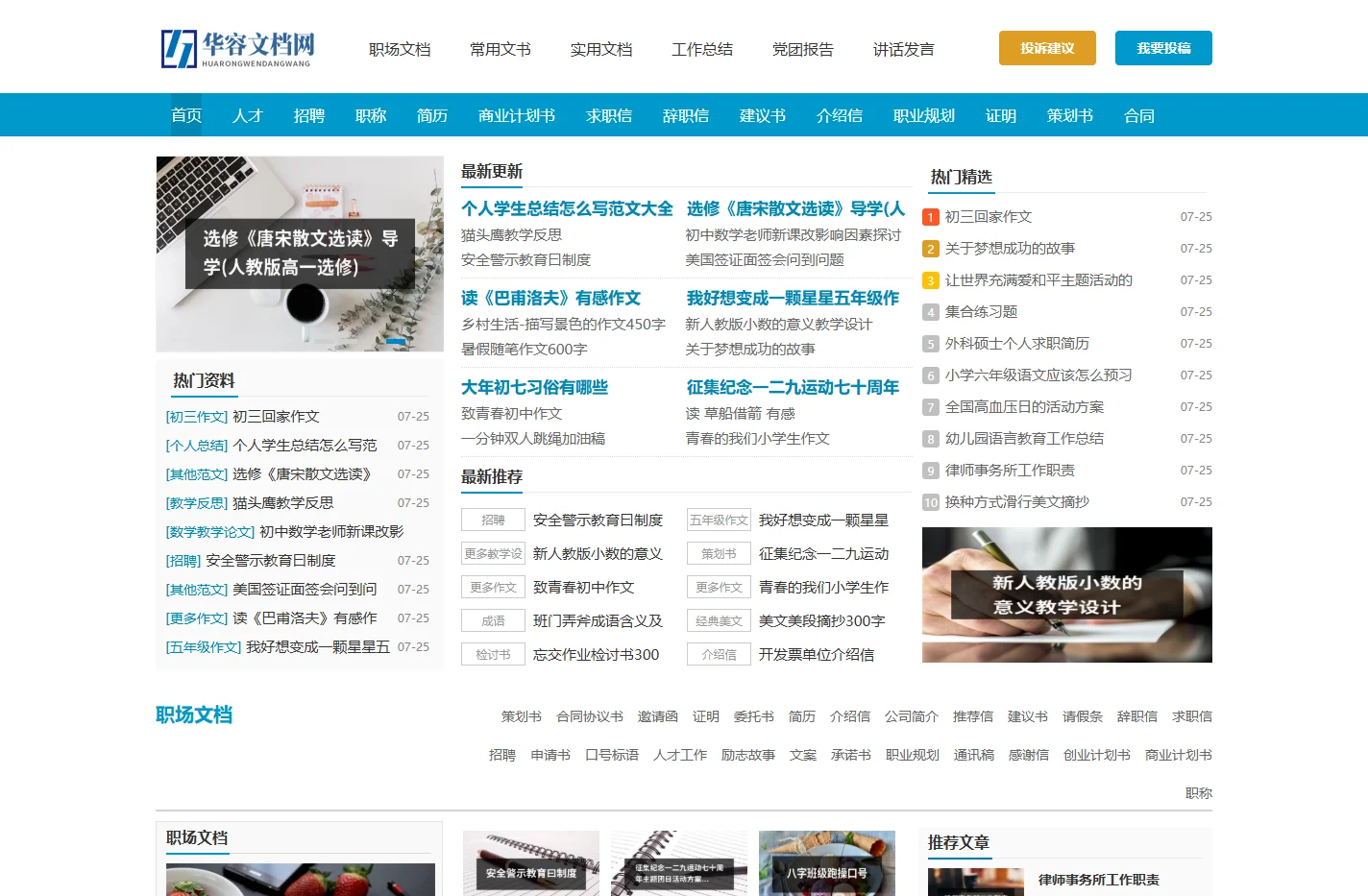Select 辞职信 in the blue navigation bar
This screenshot has height=896, width=1368.
(x=686, y=115)
